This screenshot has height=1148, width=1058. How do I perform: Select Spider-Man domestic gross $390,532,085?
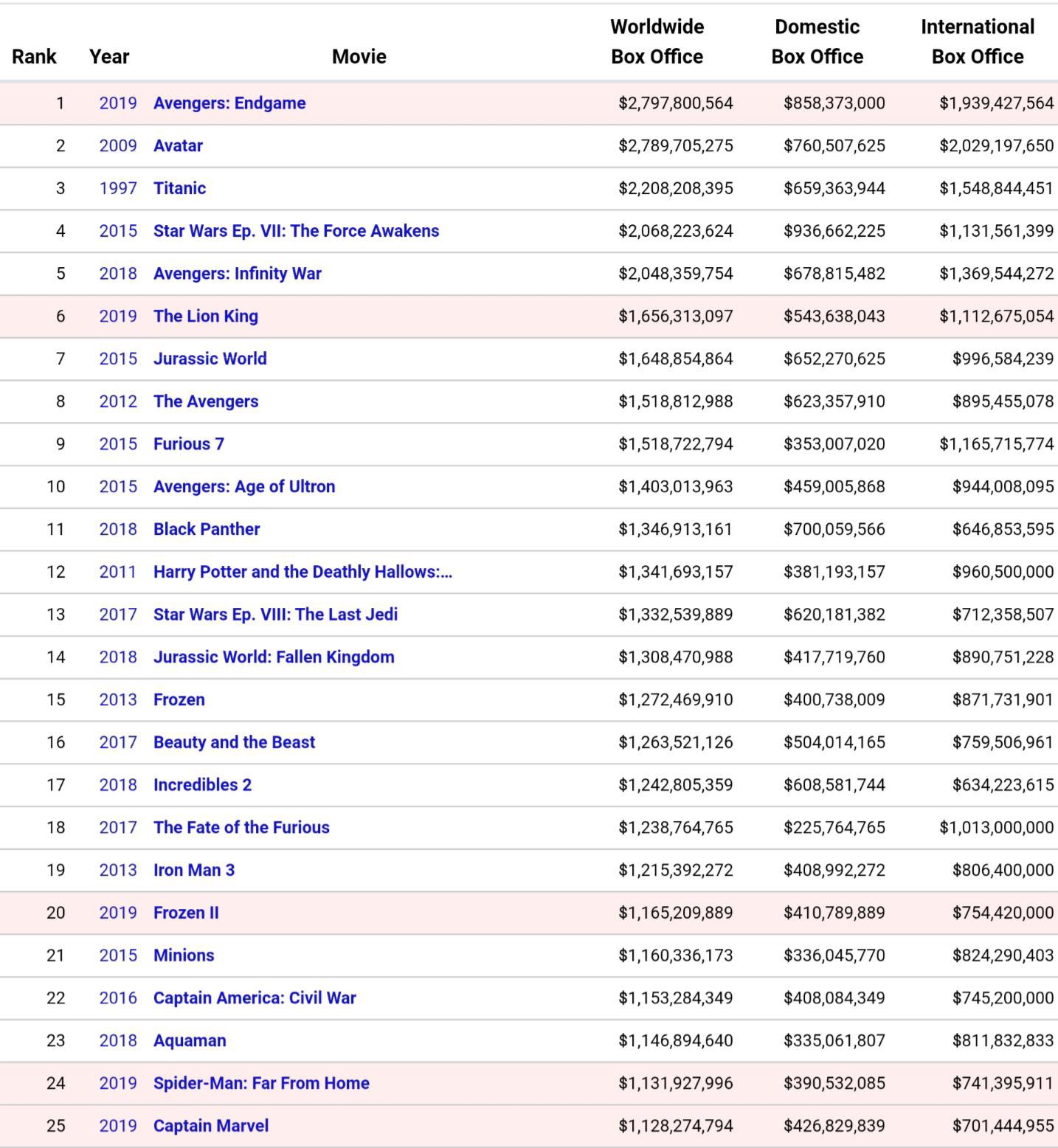(834, 1083)
